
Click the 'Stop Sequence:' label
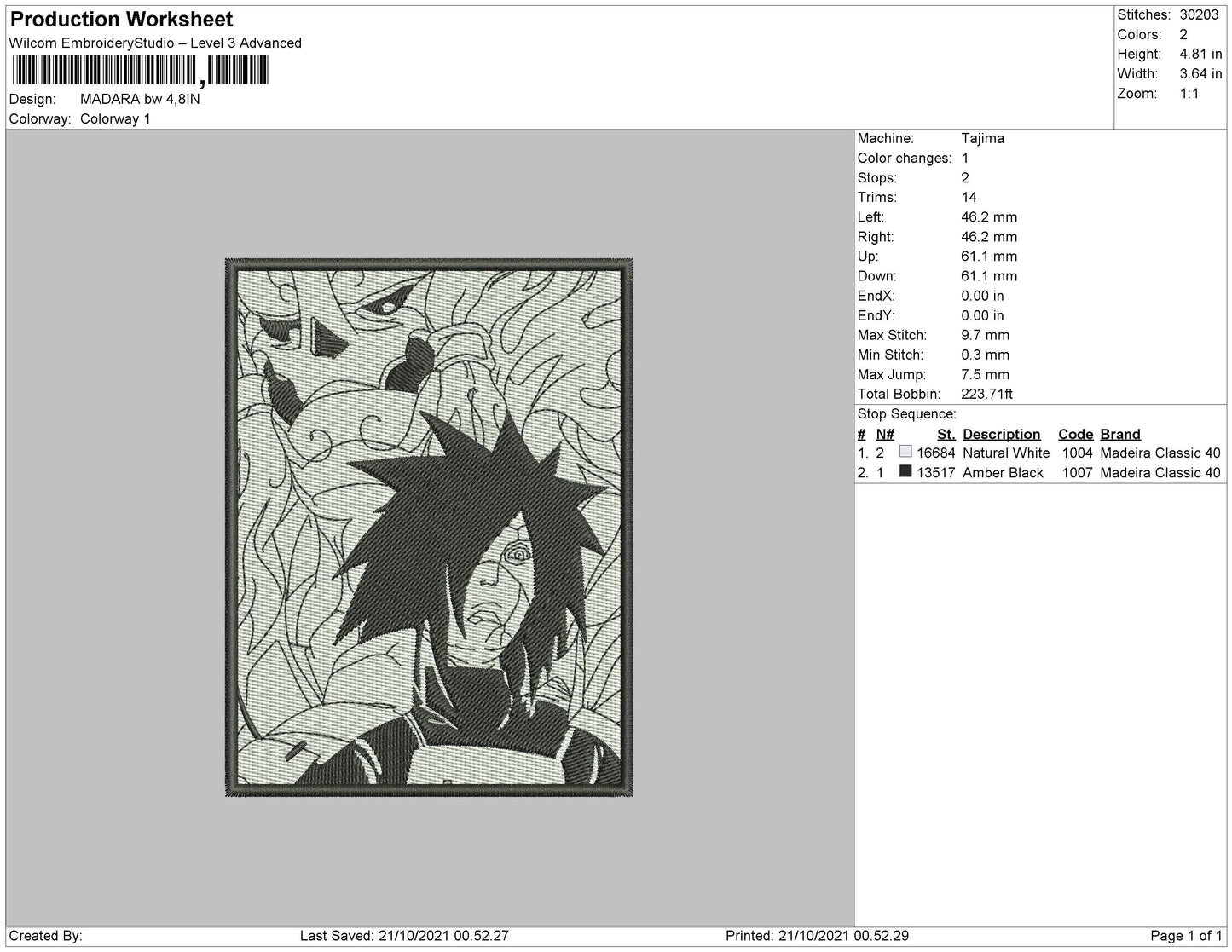(907, 414)
